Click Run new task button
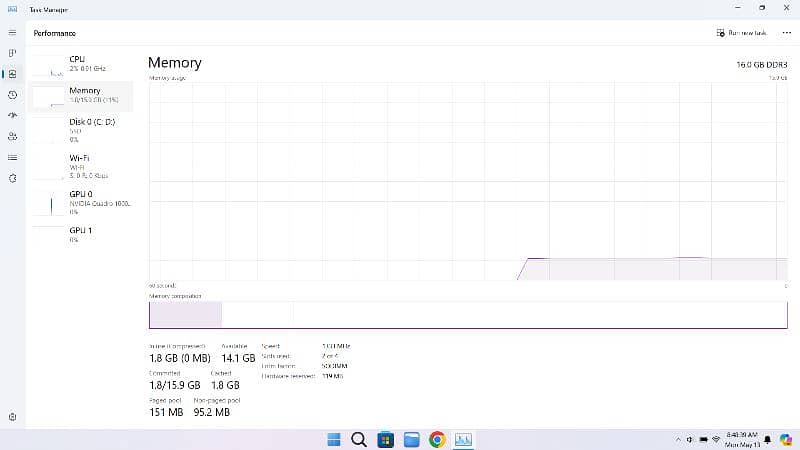The height and width of the screenshot is (450, 800). point(742,33)
